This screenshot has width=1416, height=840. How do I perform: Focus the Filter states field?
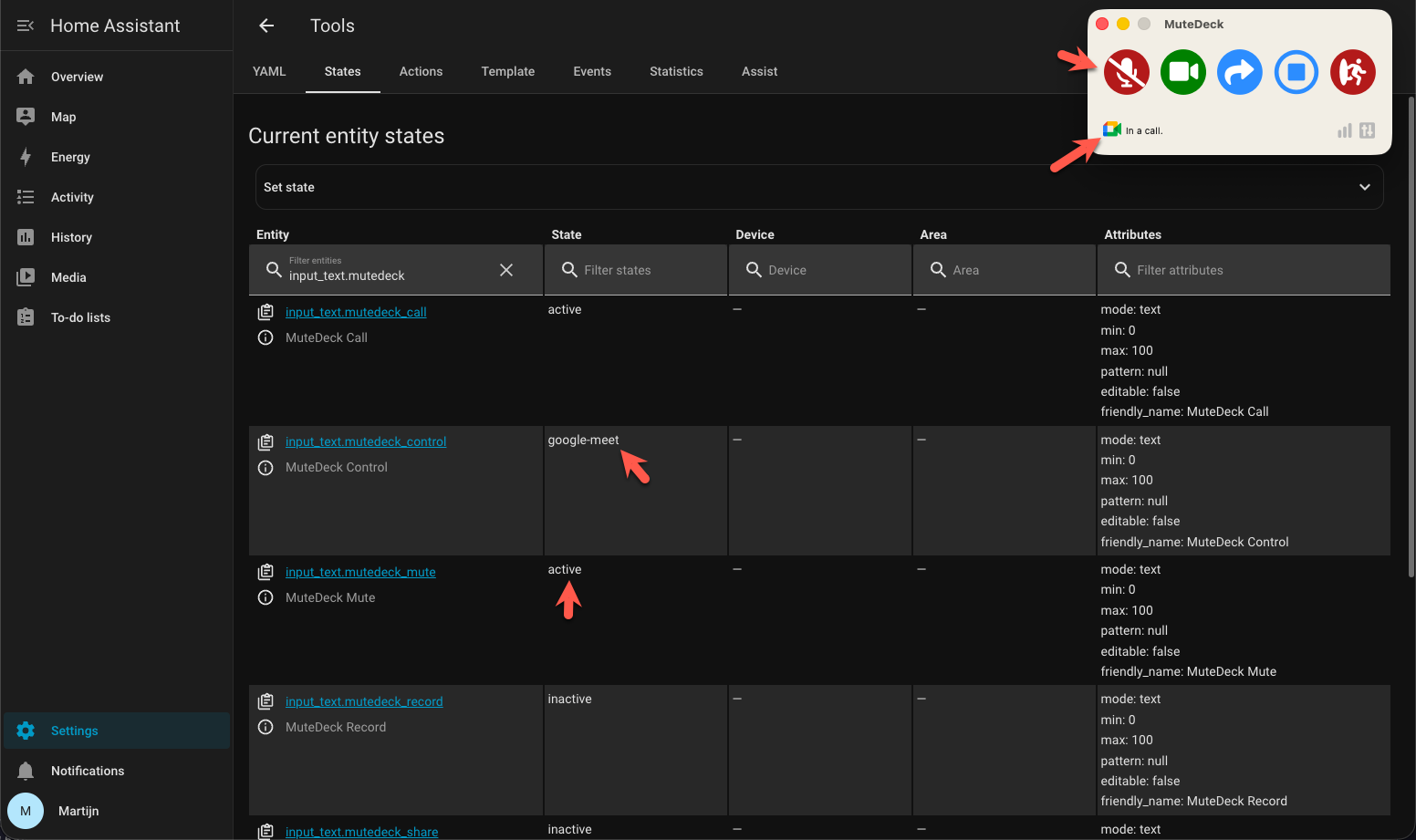(636, 270)
